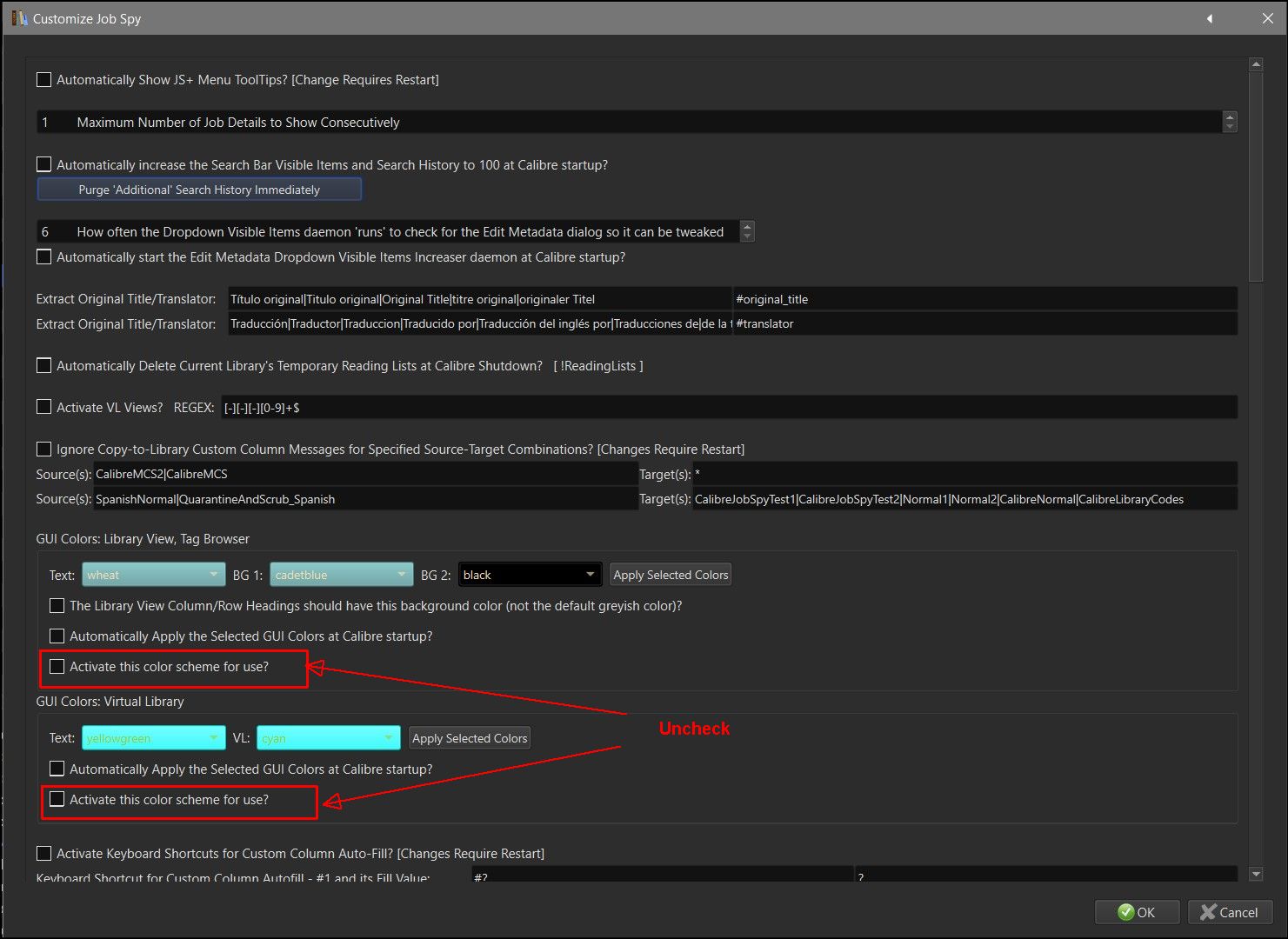Click the scrollbar up arrow
1288x939 pixels.
[1255, 64]
